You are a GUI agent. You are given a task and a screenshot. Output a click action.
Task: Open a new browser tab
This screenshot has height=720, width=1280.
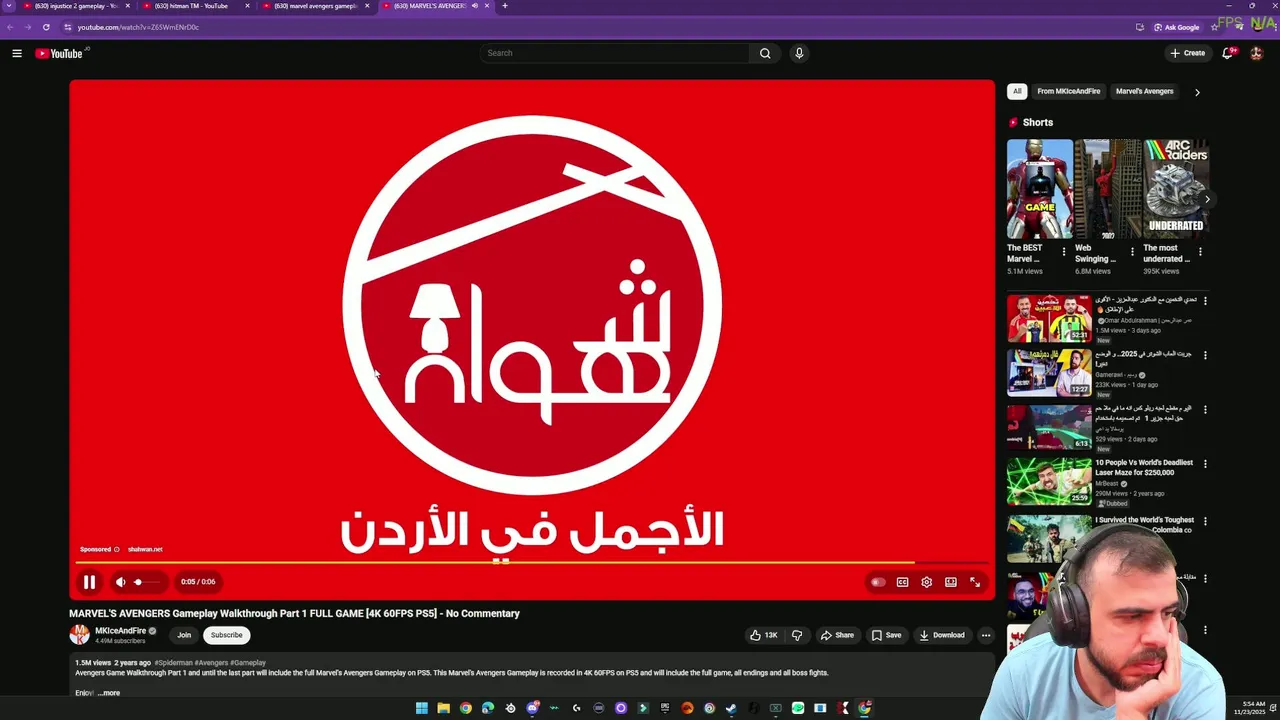click(x=505, y=6)
